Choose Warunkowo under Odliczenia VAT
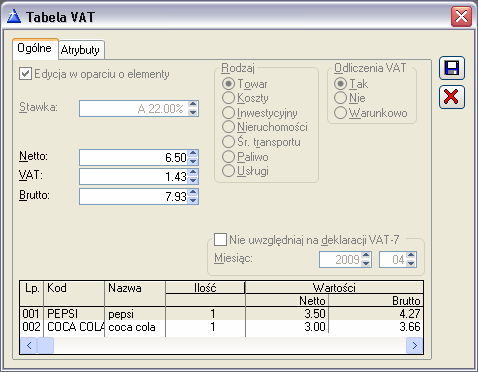The height and width of the screenshot is (372, 478). (340, 113)
